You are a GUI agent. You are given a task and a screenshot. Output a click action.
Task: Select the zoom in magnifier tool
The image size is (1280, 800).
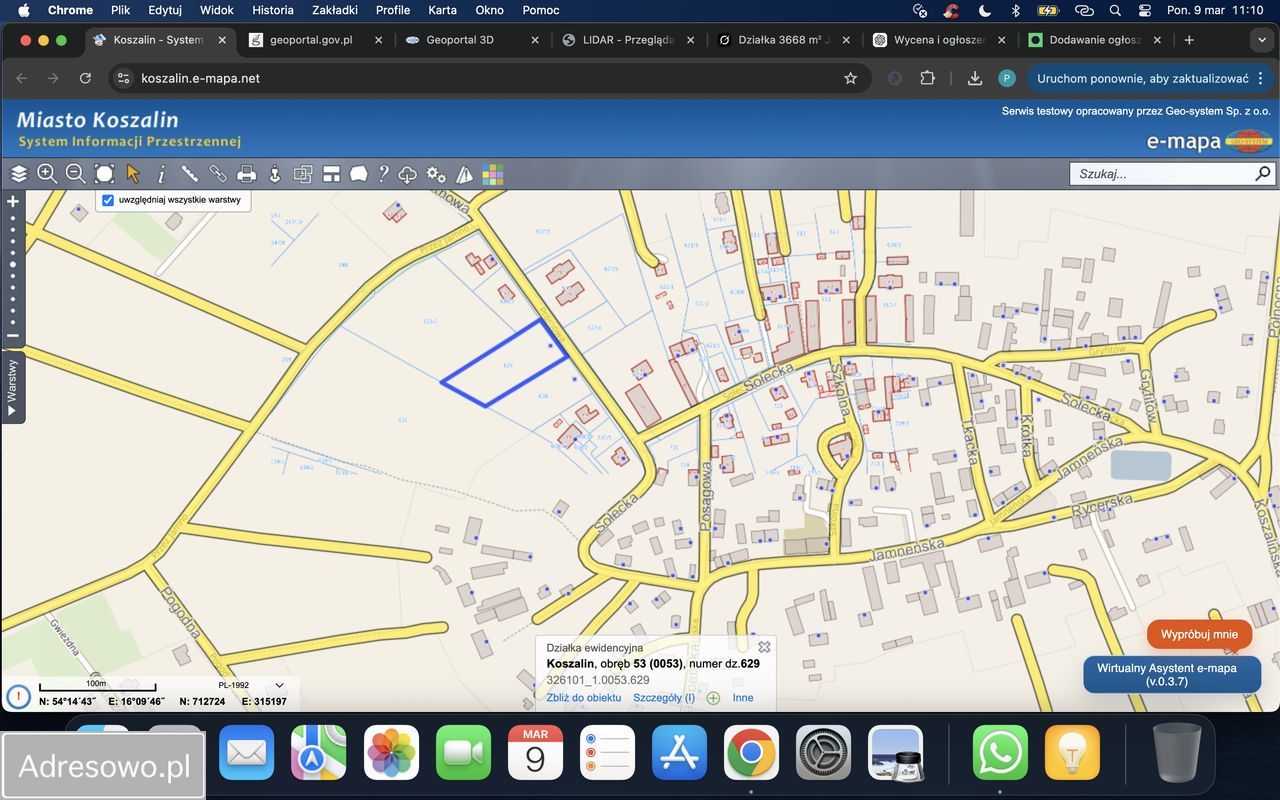pyautogui.click(x=47, y=174)
